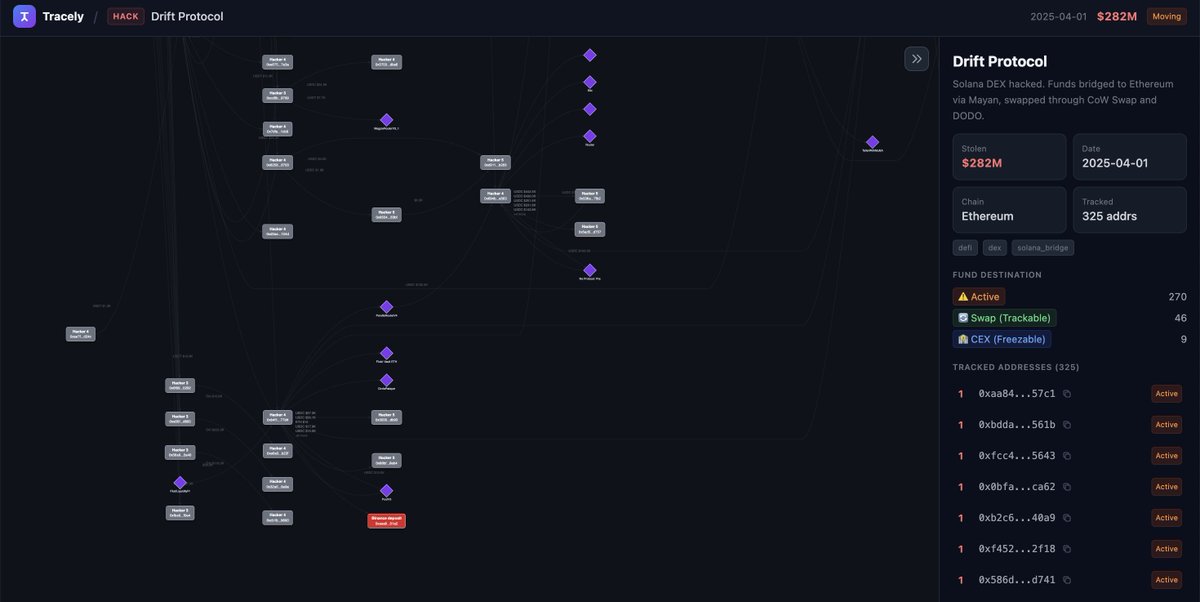
Task: Open tracked address 0xf452...2f18
Action: 1016,549
